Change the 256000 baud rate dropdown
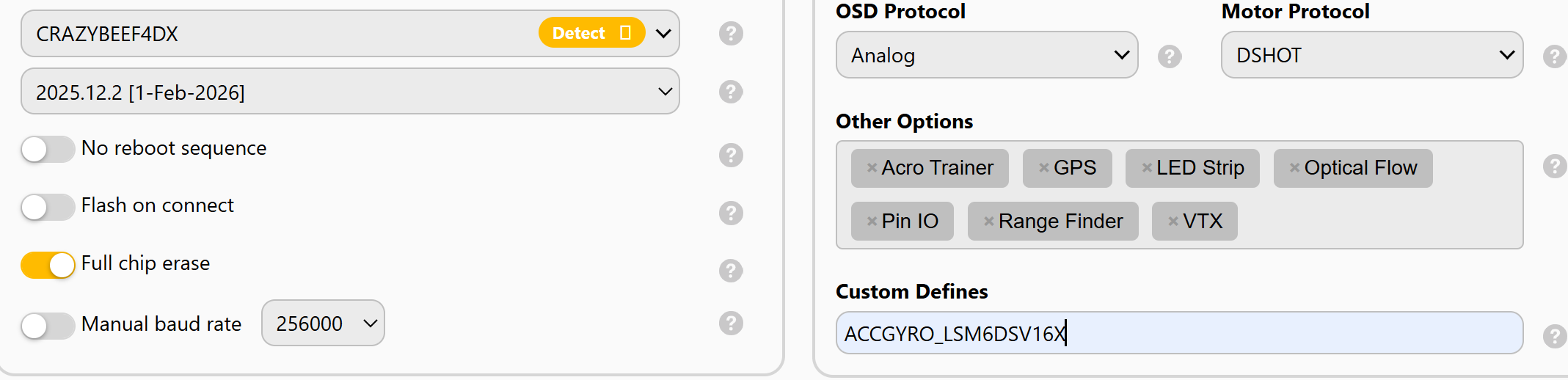This screenshot has width=1568, height=380. (x=323, y=323)
